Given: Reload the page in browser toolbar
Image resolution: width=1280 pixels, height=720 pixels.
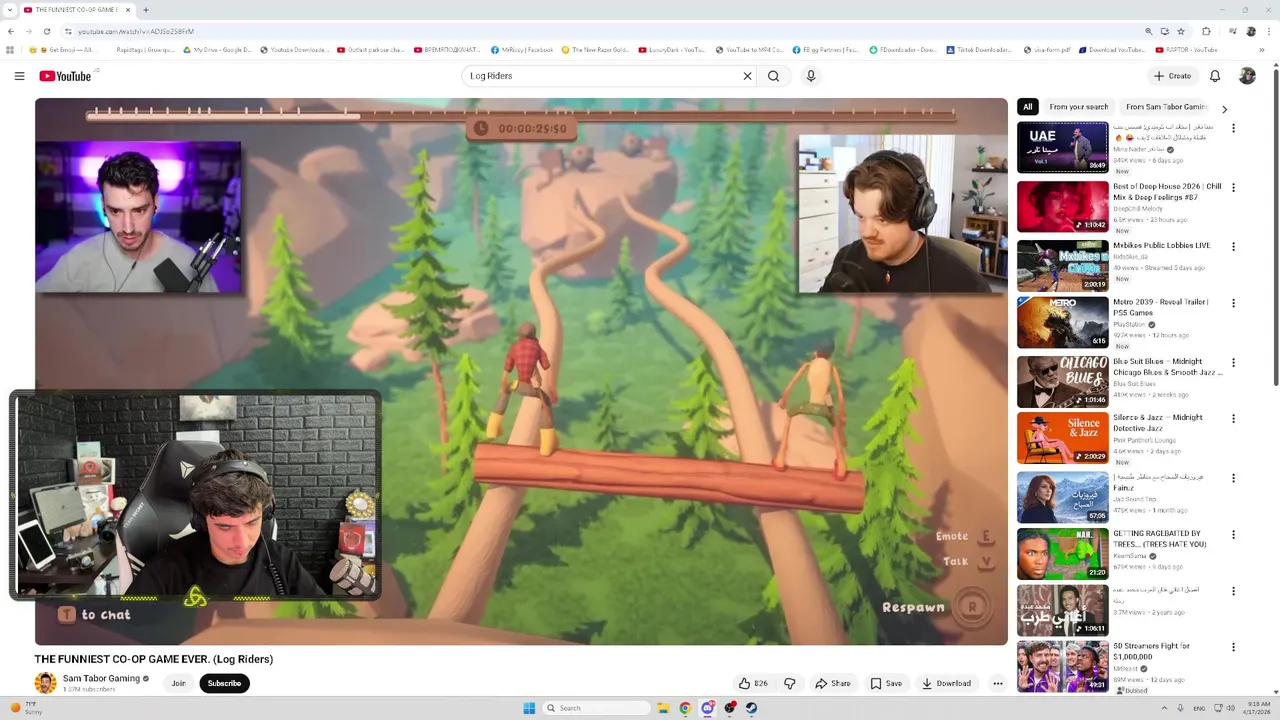Looking at the screenshot, I should point(46,31).
